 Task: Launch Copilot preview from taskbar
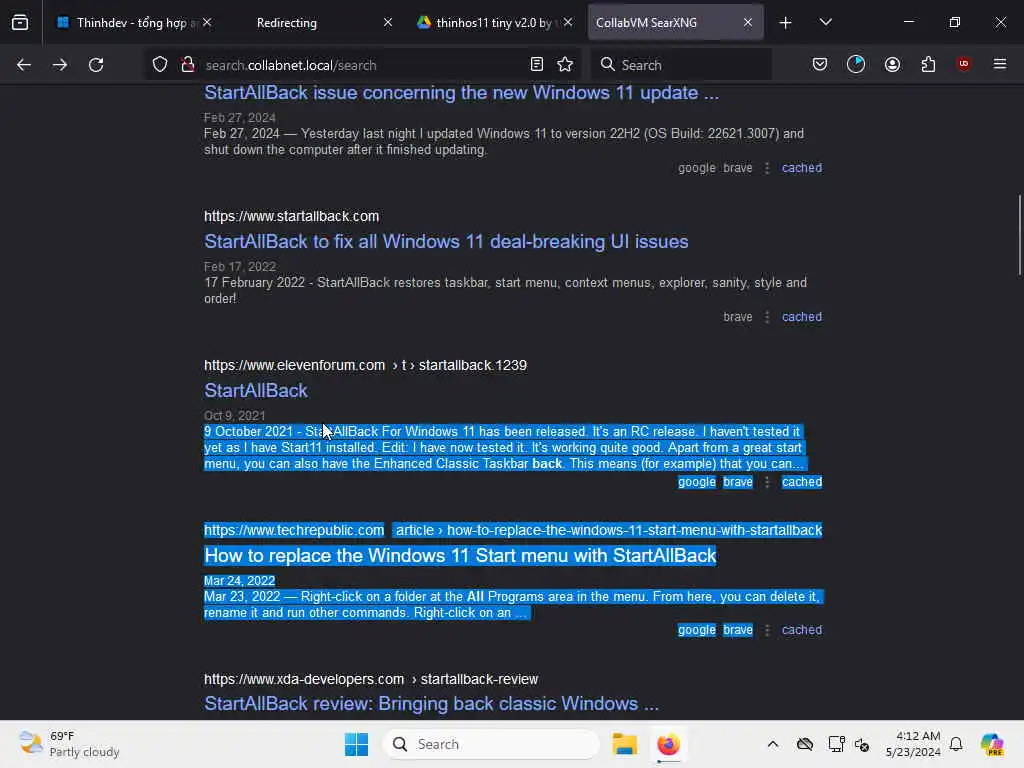coord(992,744)
